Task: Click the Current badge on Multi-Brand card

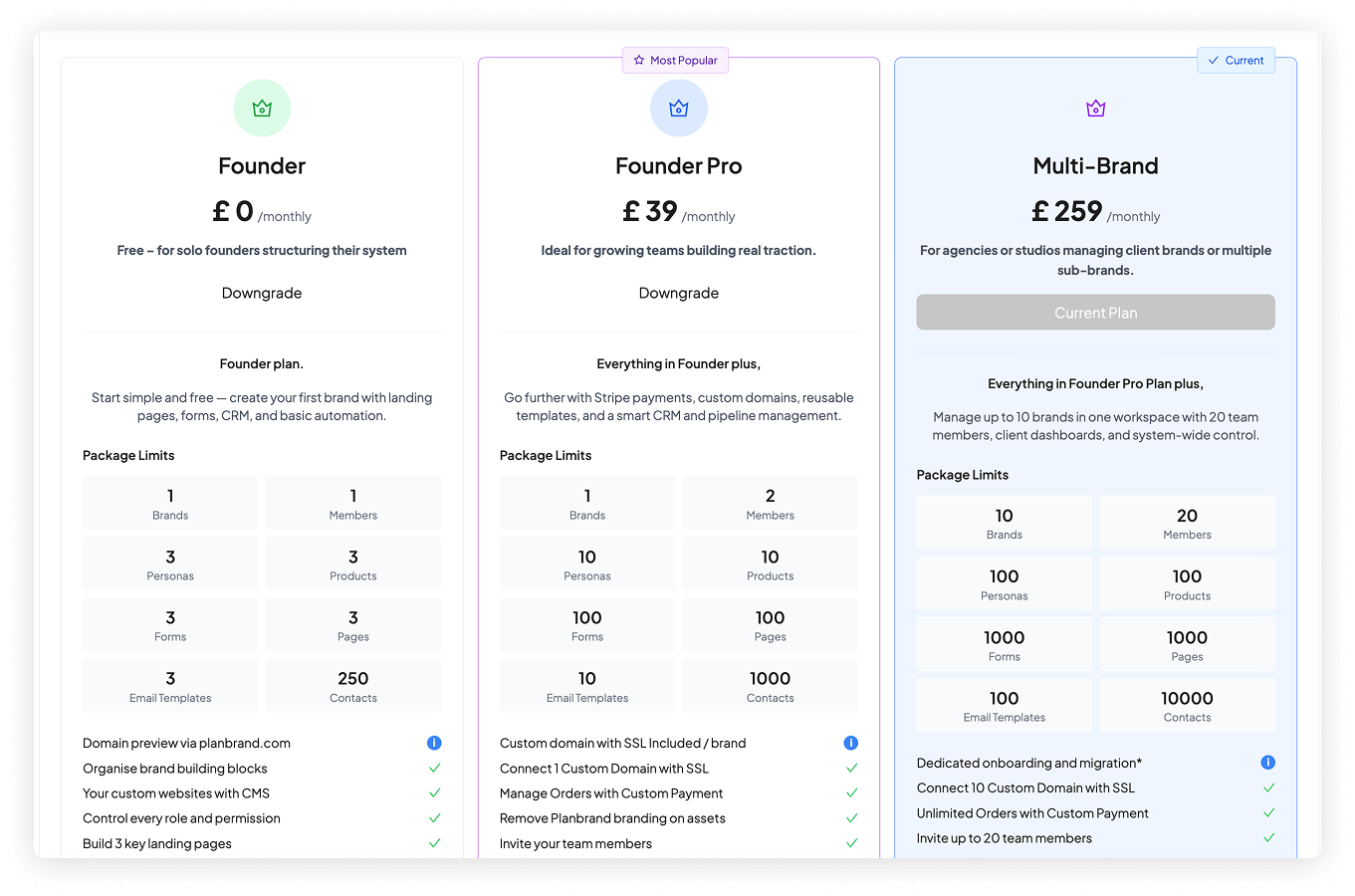Action: [x=1236, y=61]
